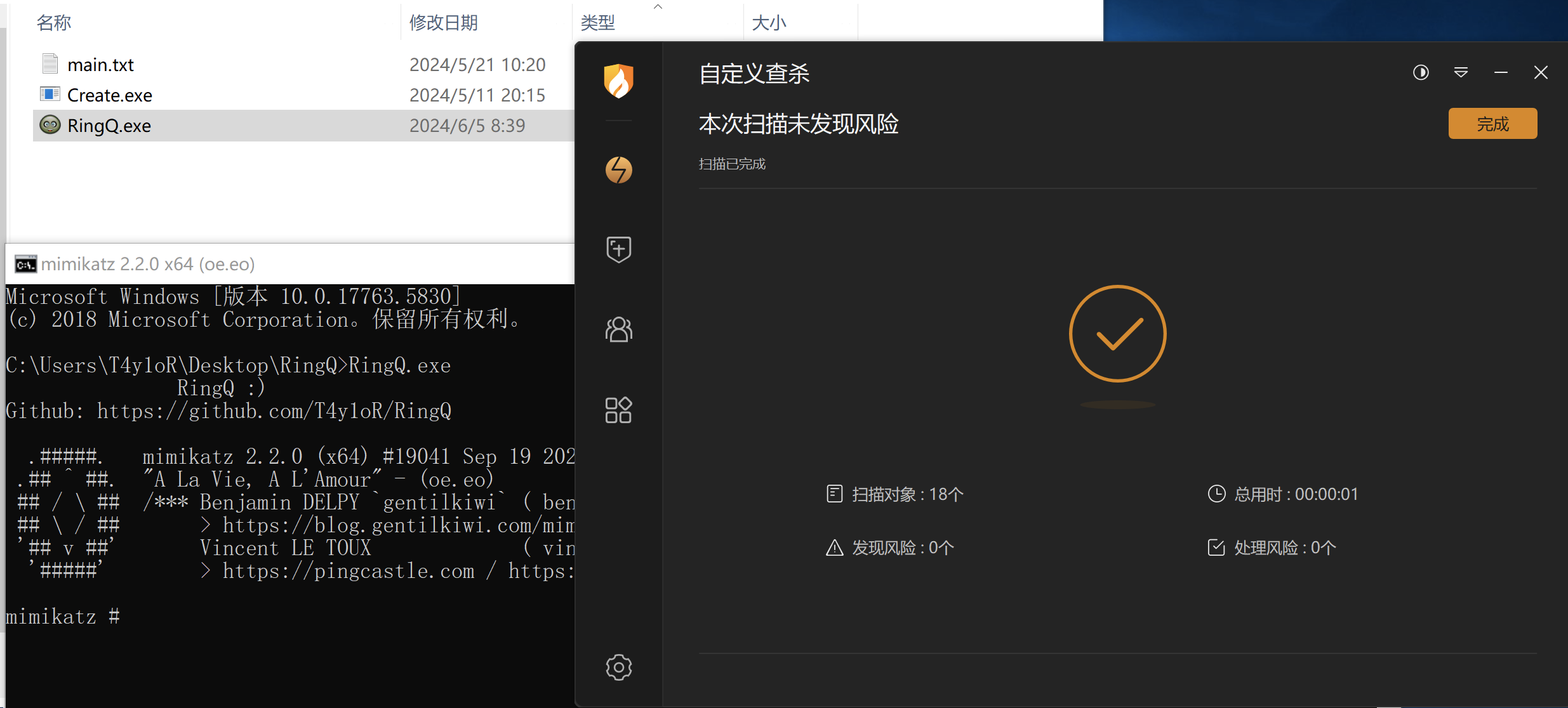Toggle the dark/light theme icon
Viewport: 1568px width, 708px height.
[x=1421, y=73]
